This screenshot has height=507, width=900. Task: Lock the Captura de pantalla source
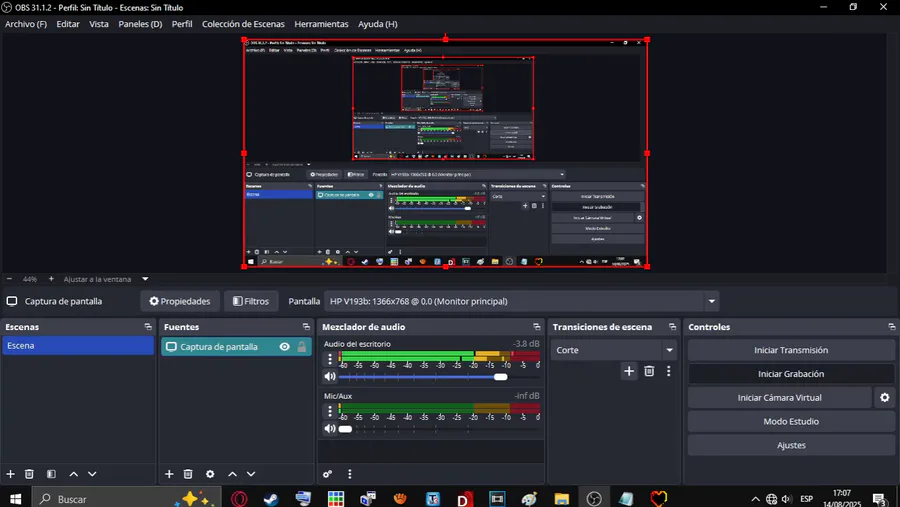(x=301, y=347)
